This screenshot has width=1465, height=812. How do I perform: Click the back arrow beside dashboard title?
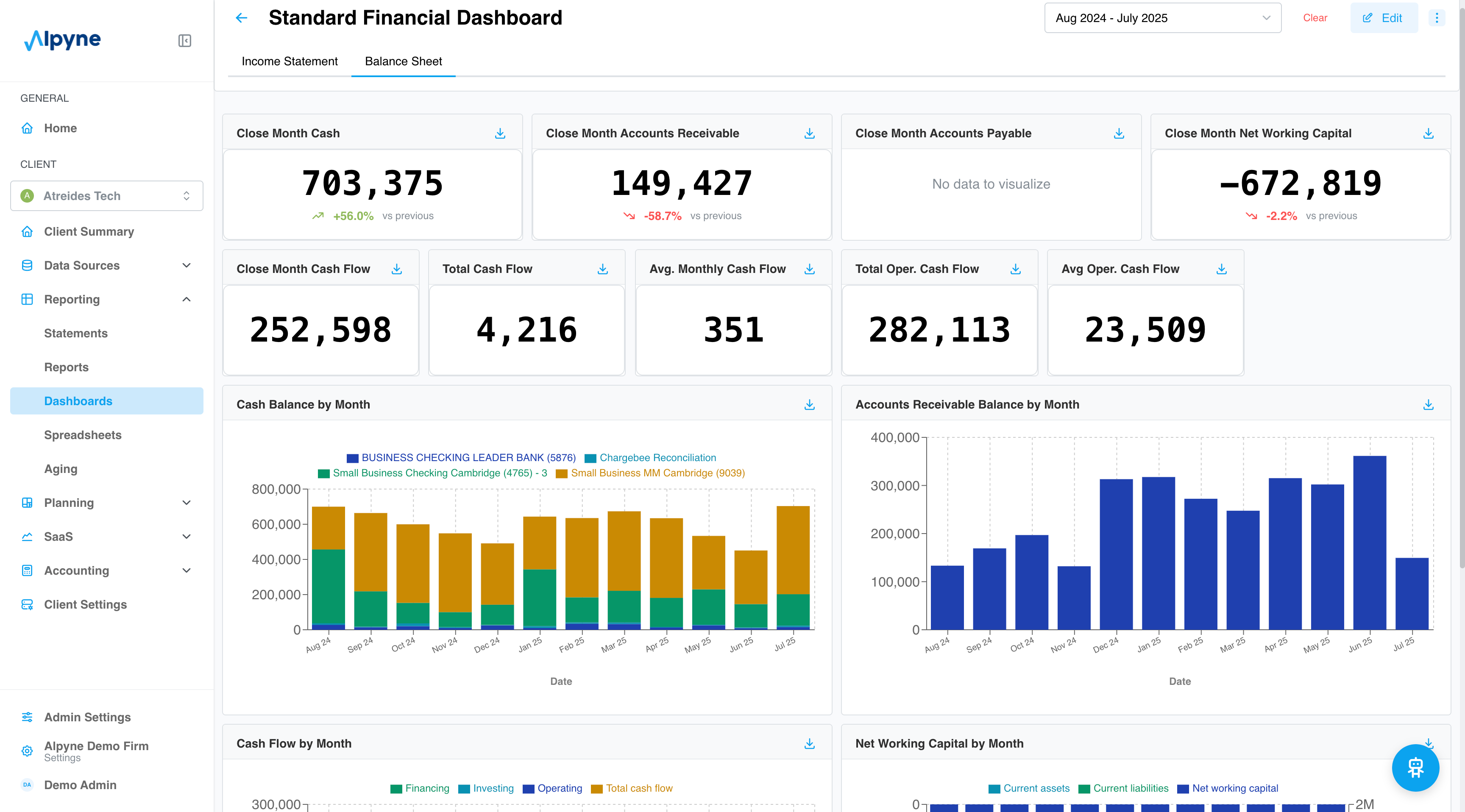[x=242, y=18]
